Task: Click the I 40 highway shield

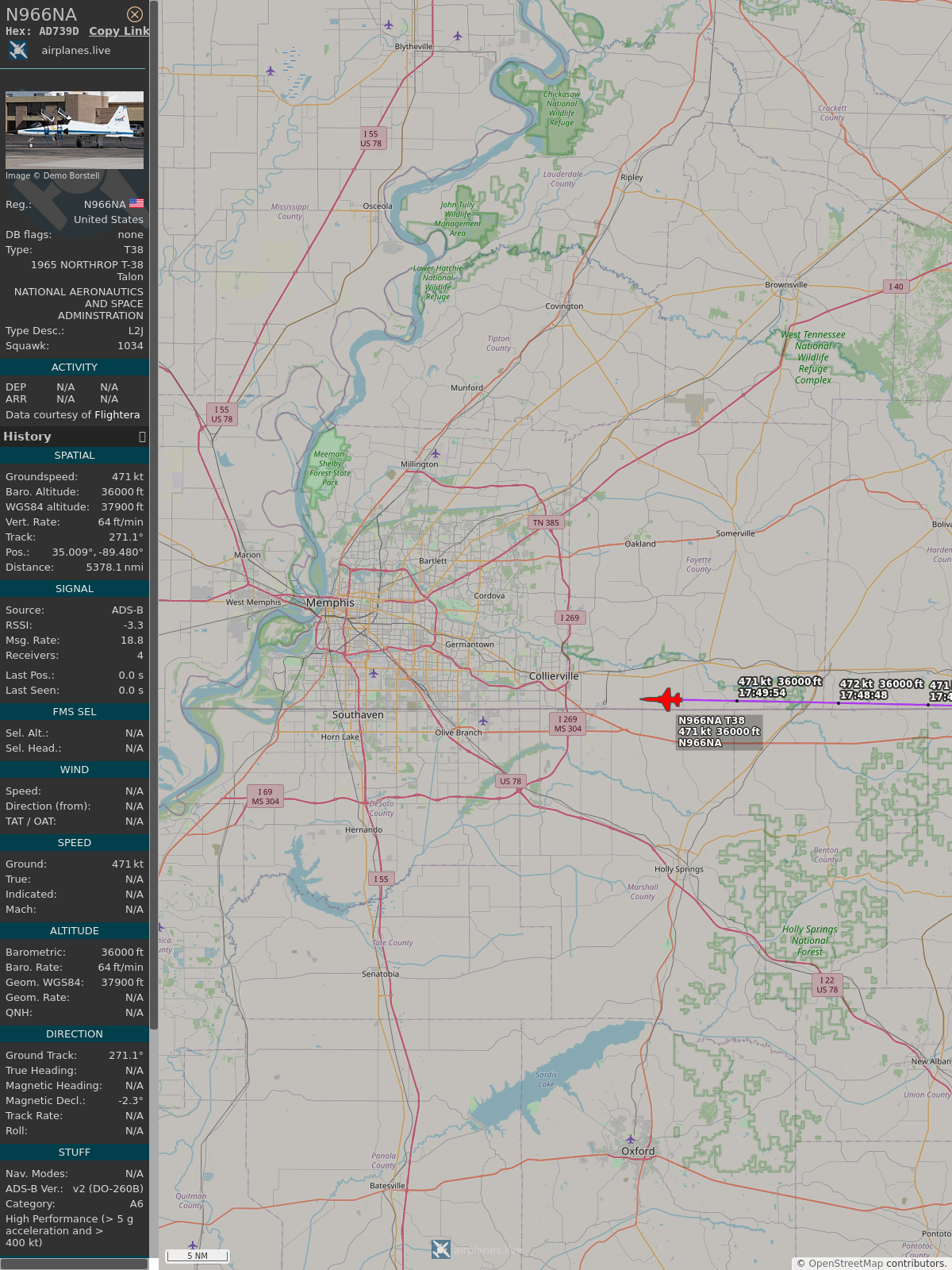Action: [x=896, y=287]
